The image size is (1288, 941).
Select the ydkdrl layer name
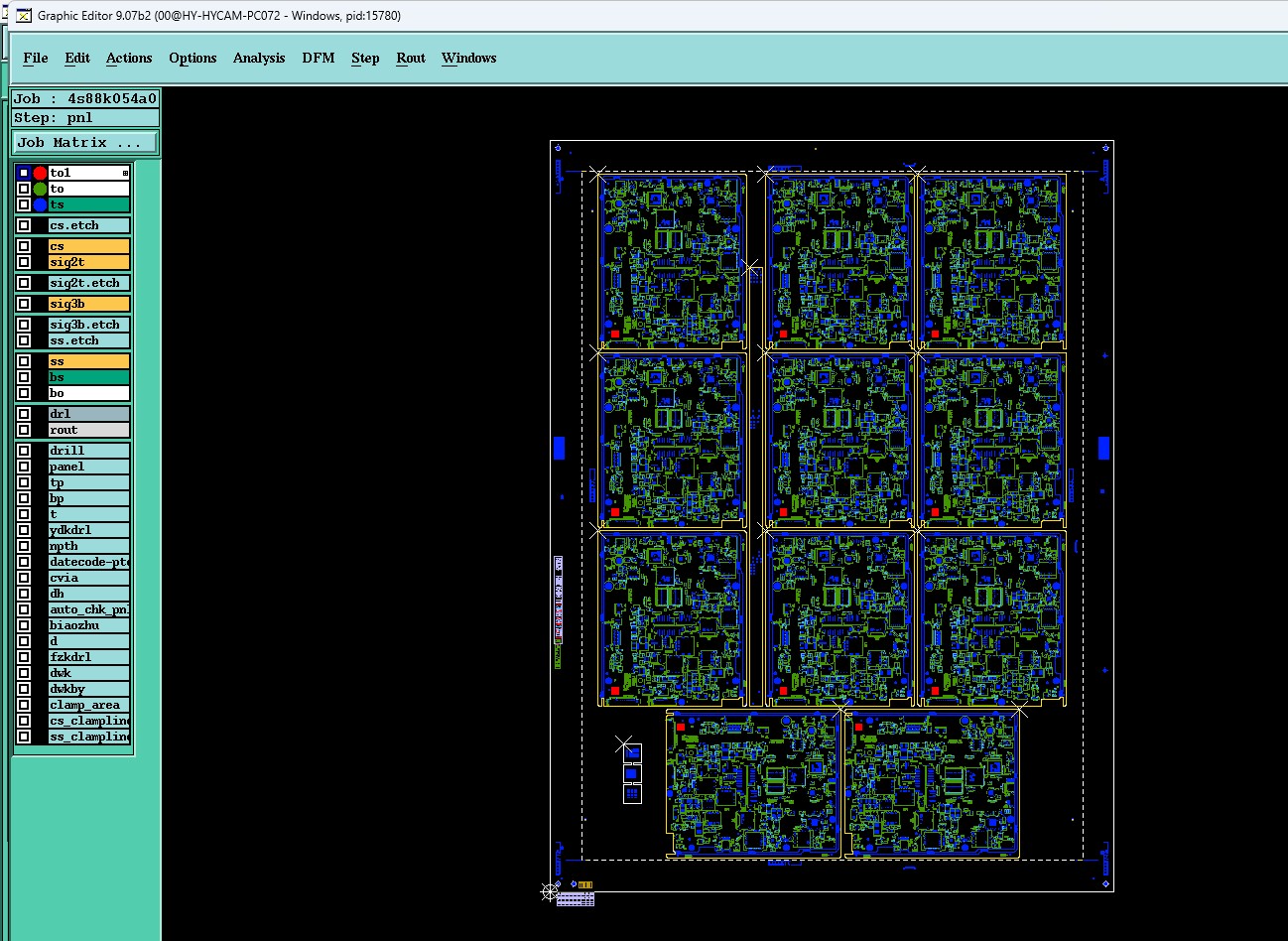(x=89, y=530)
